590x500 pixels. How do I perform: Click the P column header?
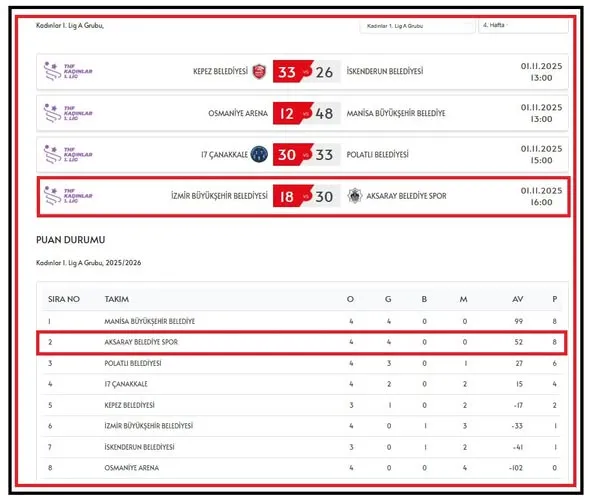555,299
